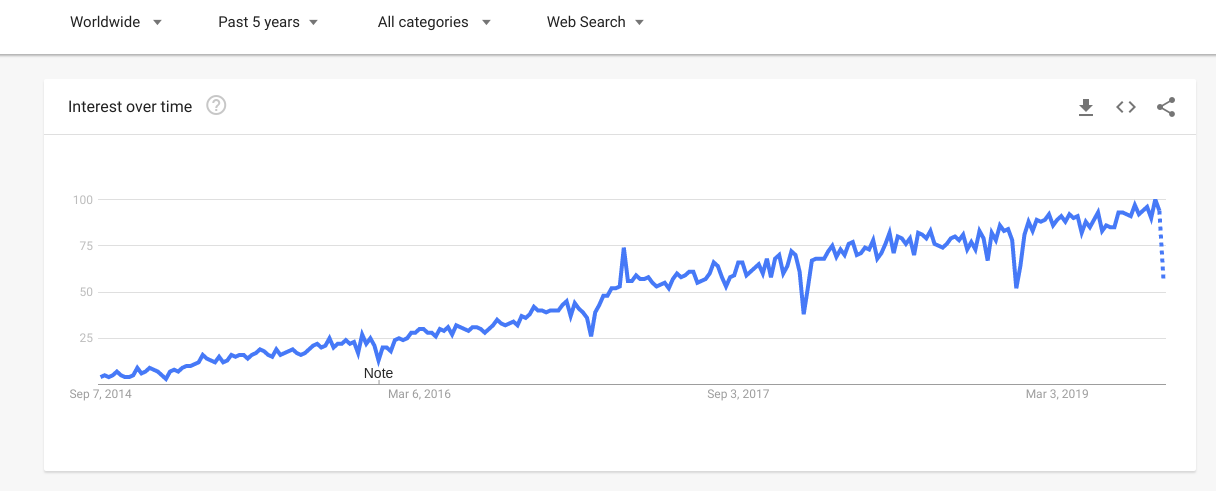The height and width of the screenshot is (491, 1216).
Task: Click the dropdown arrow beside Worldwide
Action: 157,23
